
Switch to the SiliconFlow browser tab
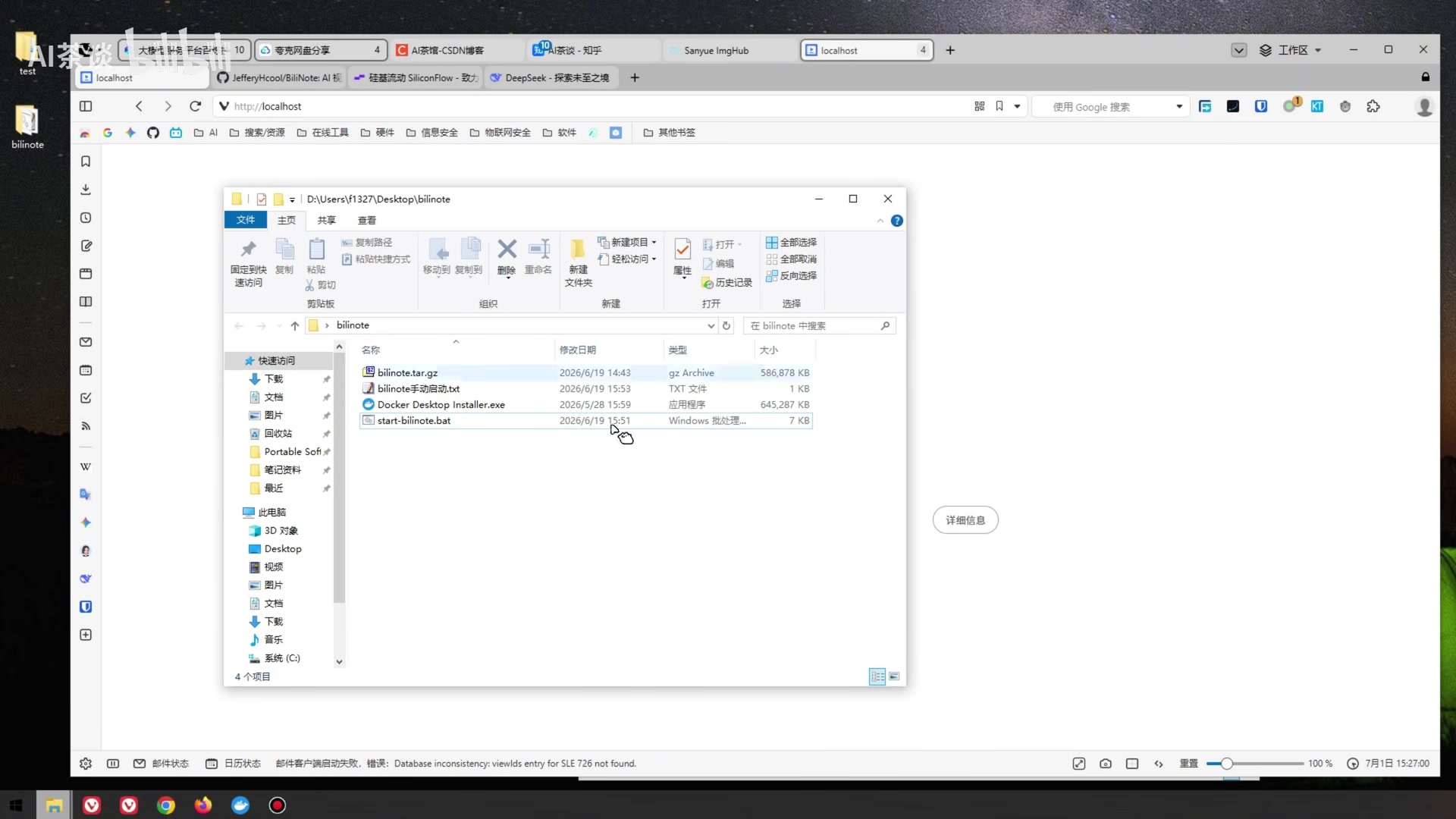pos(415,77)
